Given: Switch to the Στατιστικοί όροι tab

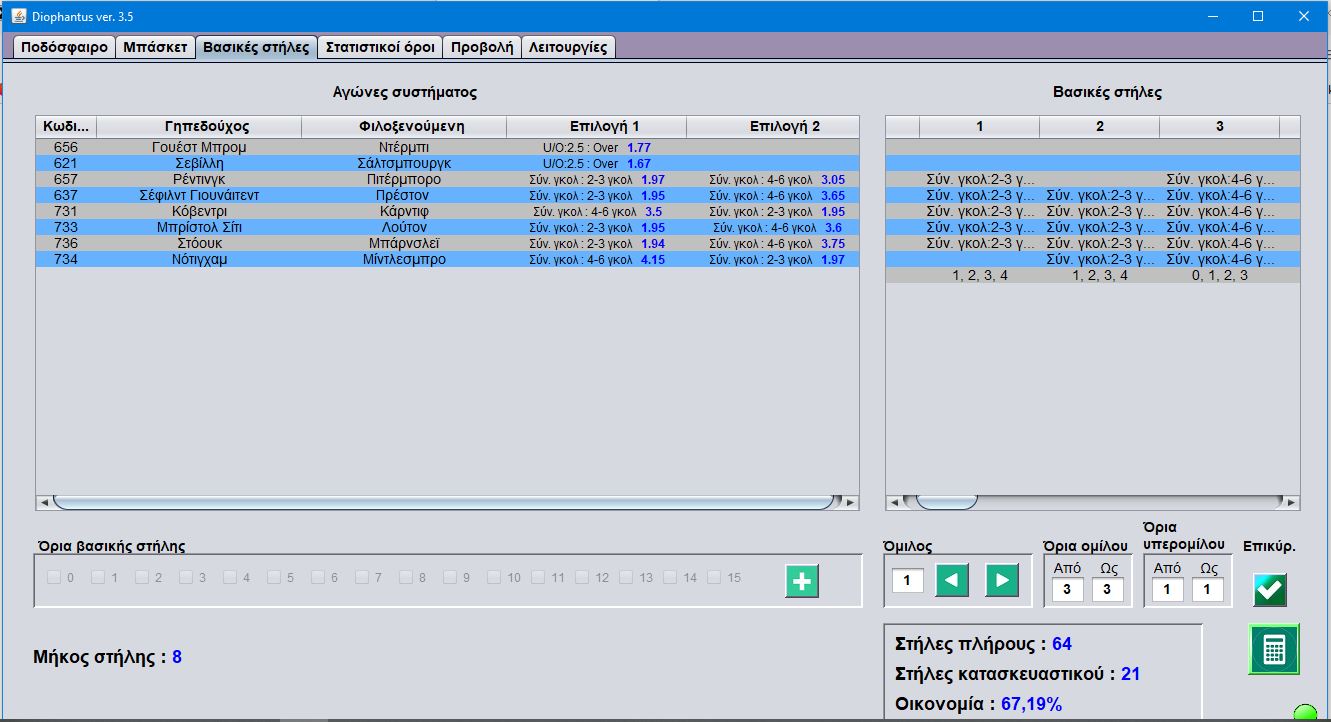Looking at the screenshot, I should point(380,47).
